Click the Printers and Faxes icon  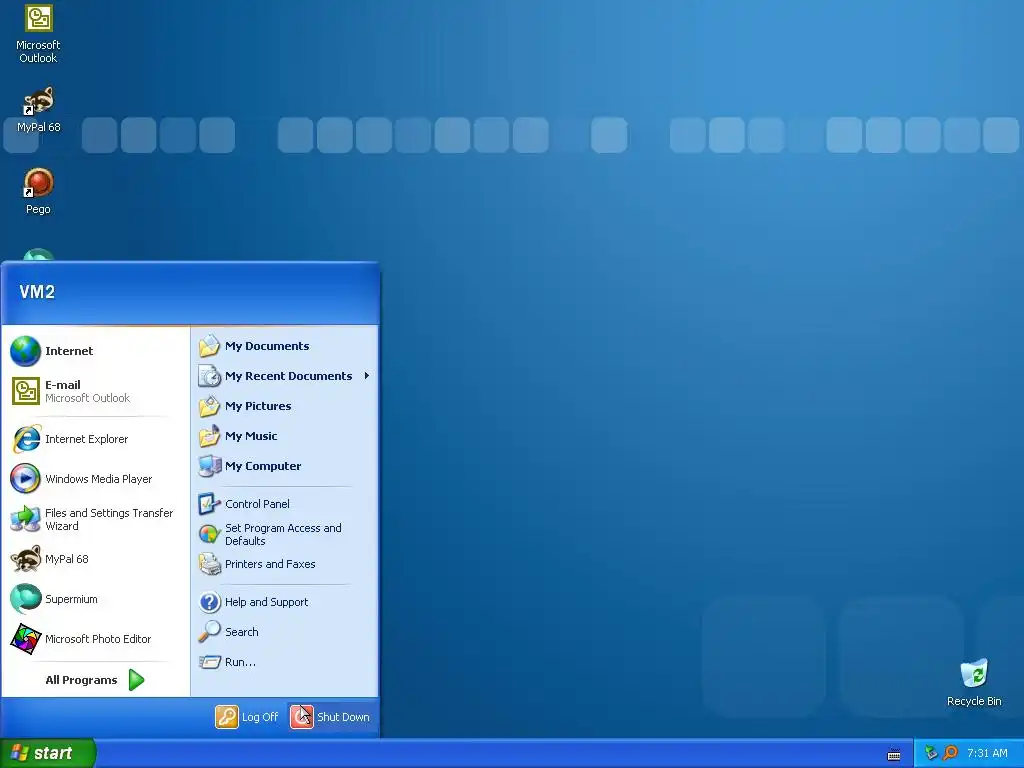point(210,564)
